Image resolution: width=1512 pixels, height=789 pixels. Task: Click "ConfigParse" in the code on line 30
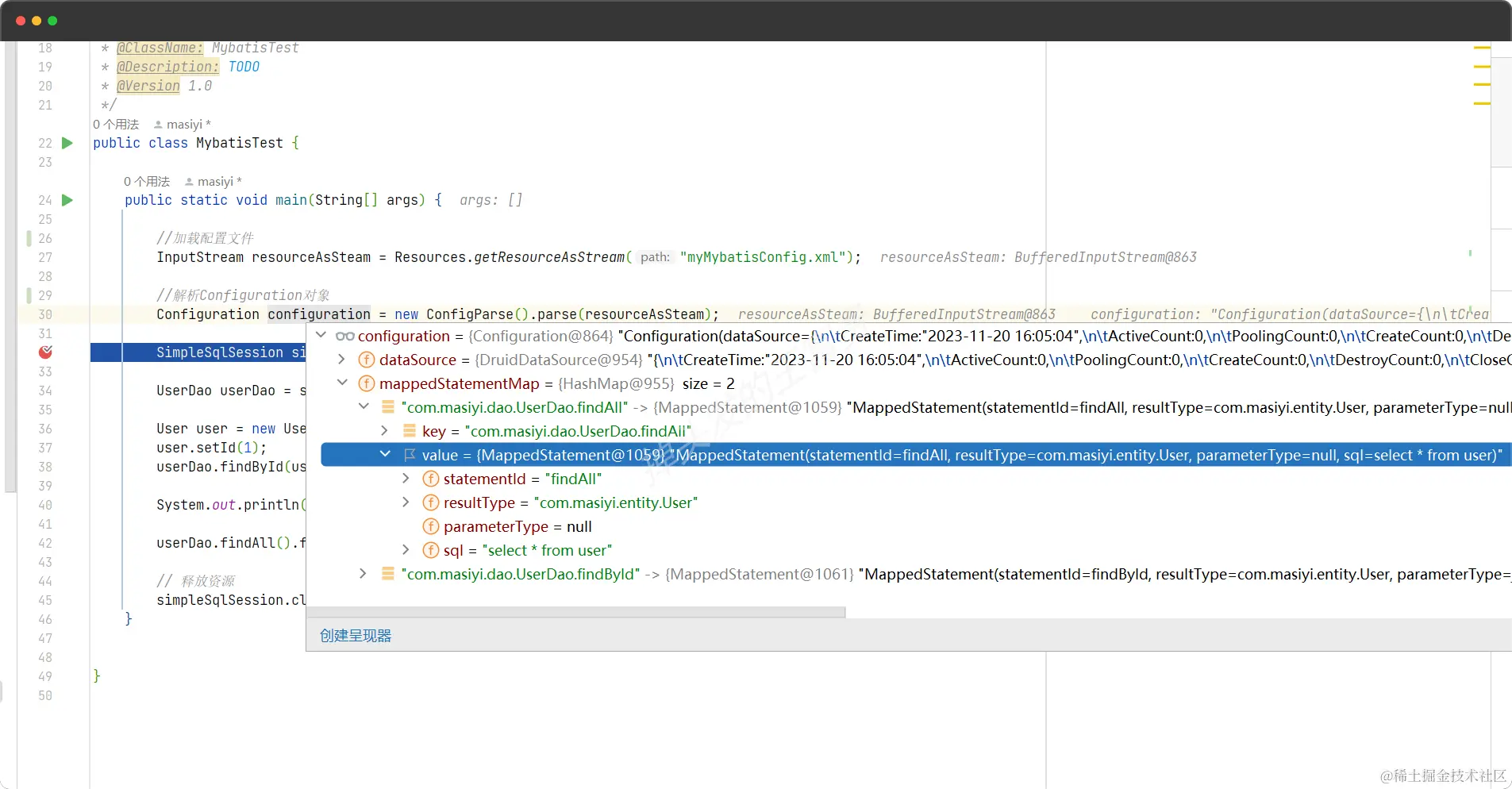(470, 314)
